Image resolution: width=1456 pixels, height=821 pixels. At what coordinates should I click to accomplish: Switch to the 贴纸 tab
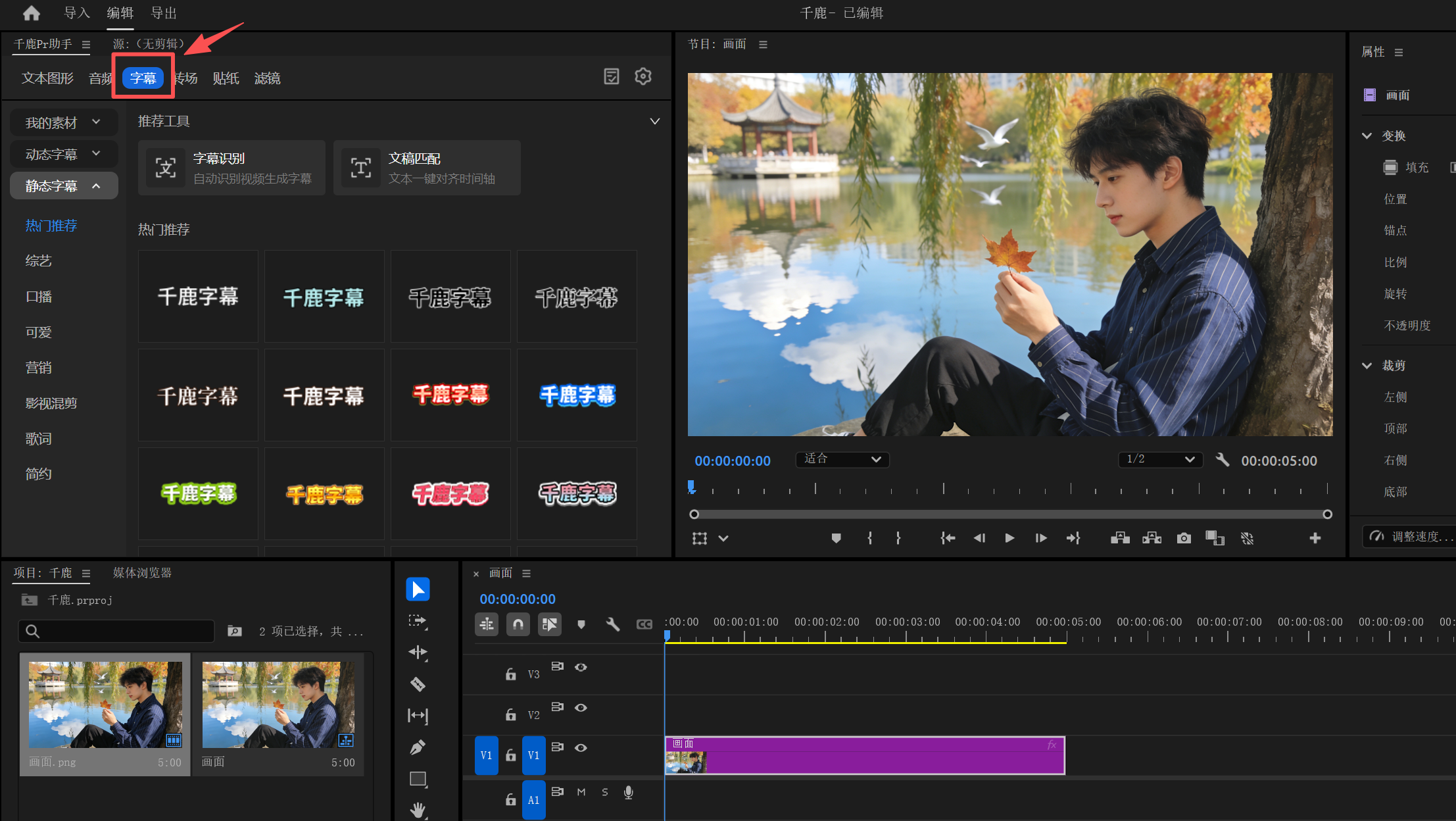click(x=226, y=78)
